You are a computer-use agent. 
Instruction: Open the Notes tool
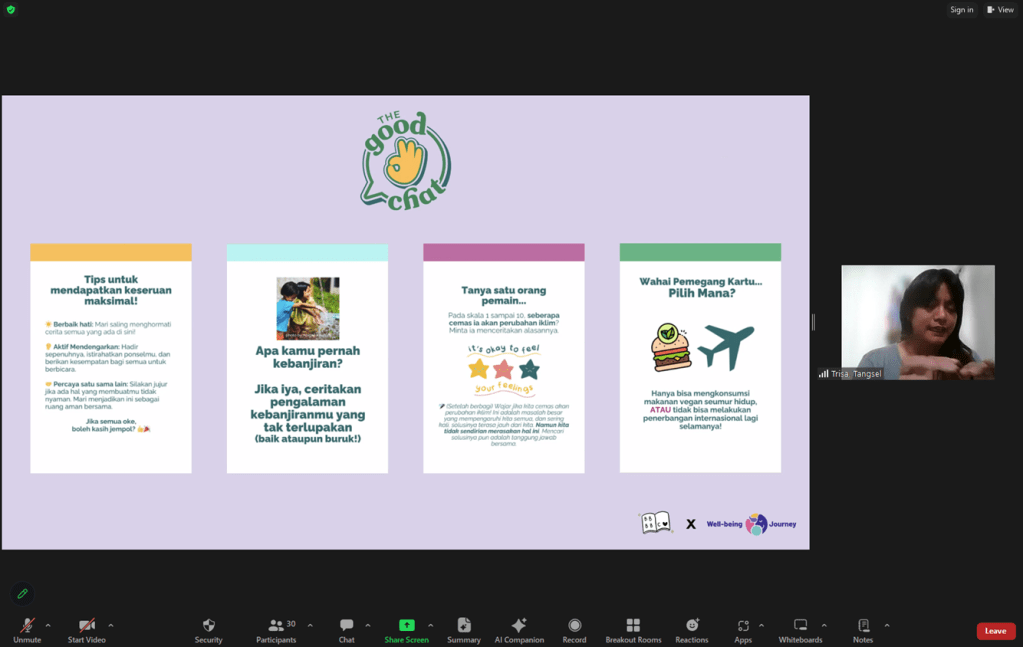pyautogui.click(x=863, y=626)
